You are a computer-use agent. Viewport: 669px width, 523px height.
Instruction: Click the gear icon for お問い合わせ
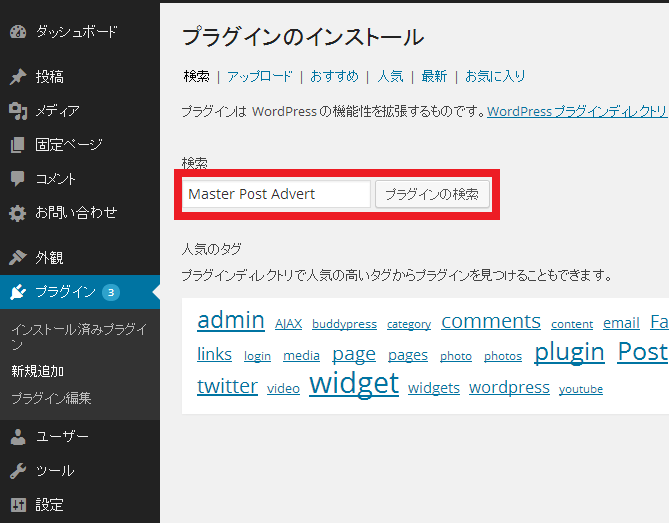[17, 213]
